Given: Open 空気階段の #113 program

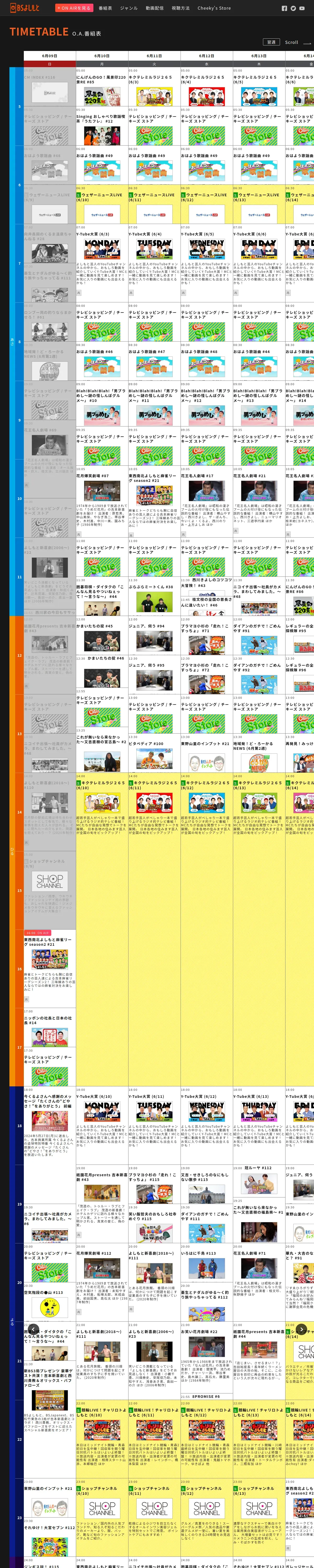Looking at the screenshot, I should [50, 1302].
